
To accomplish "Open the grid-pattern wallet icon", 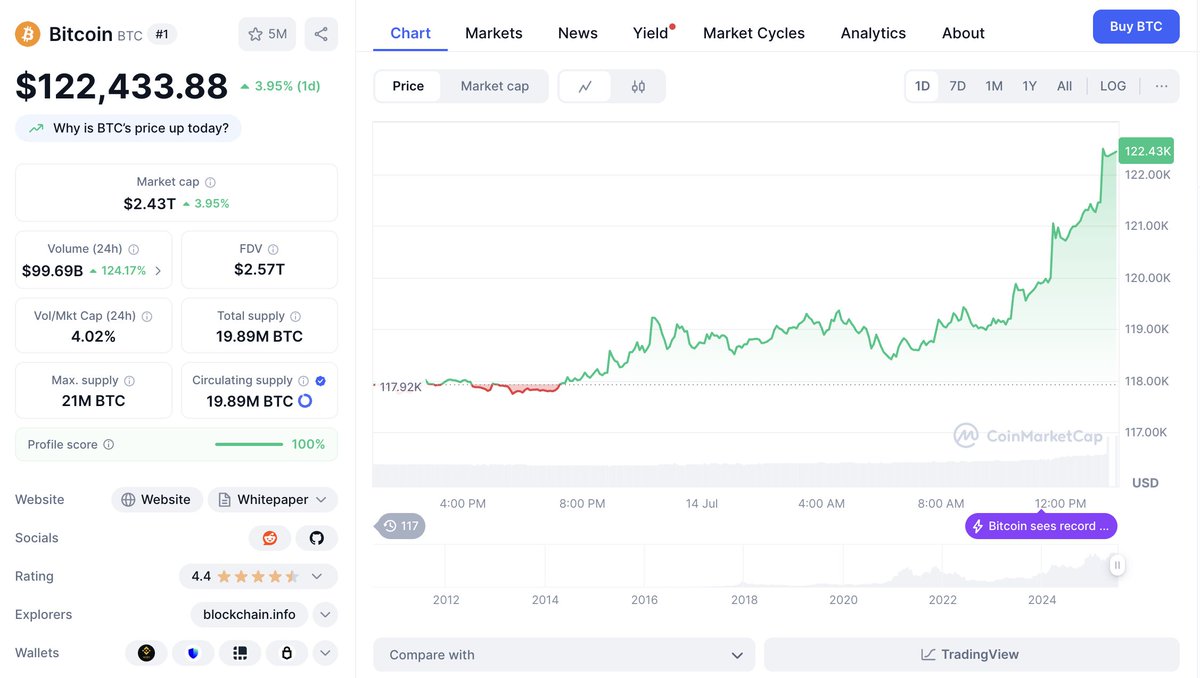I will [240, 653].
